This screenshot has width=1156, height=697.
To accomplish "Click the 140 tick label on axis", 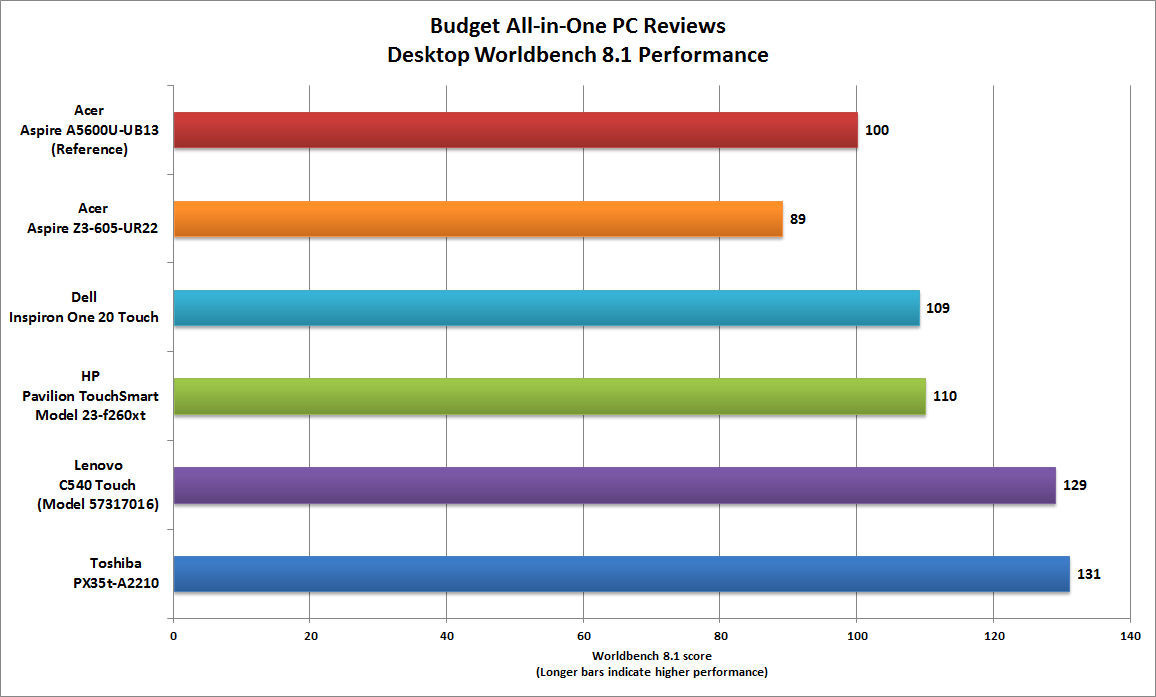I will click(1130, 635).
